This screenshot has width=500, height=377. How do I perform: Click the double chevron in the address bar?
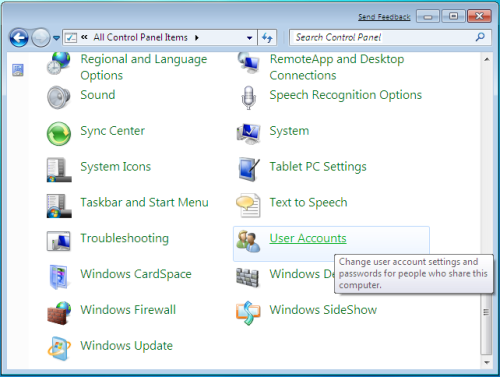click(84, 37)
